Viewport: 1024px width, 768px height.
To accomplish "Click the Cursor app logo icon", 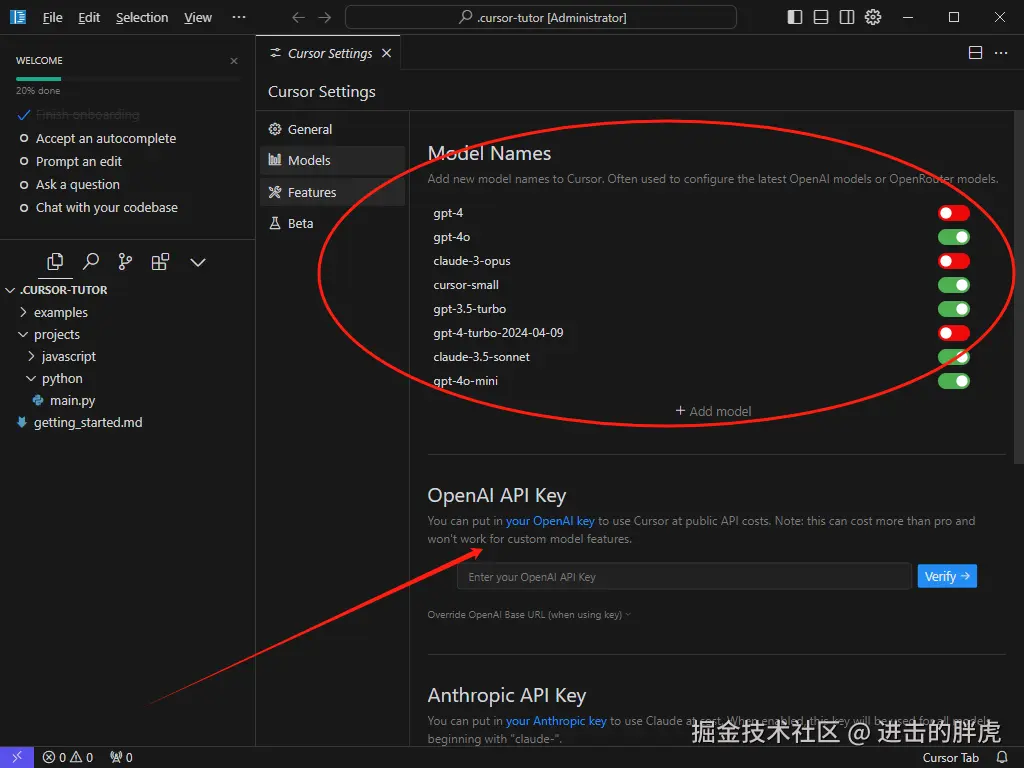I will pyautogui.click(x=18, y=17).
